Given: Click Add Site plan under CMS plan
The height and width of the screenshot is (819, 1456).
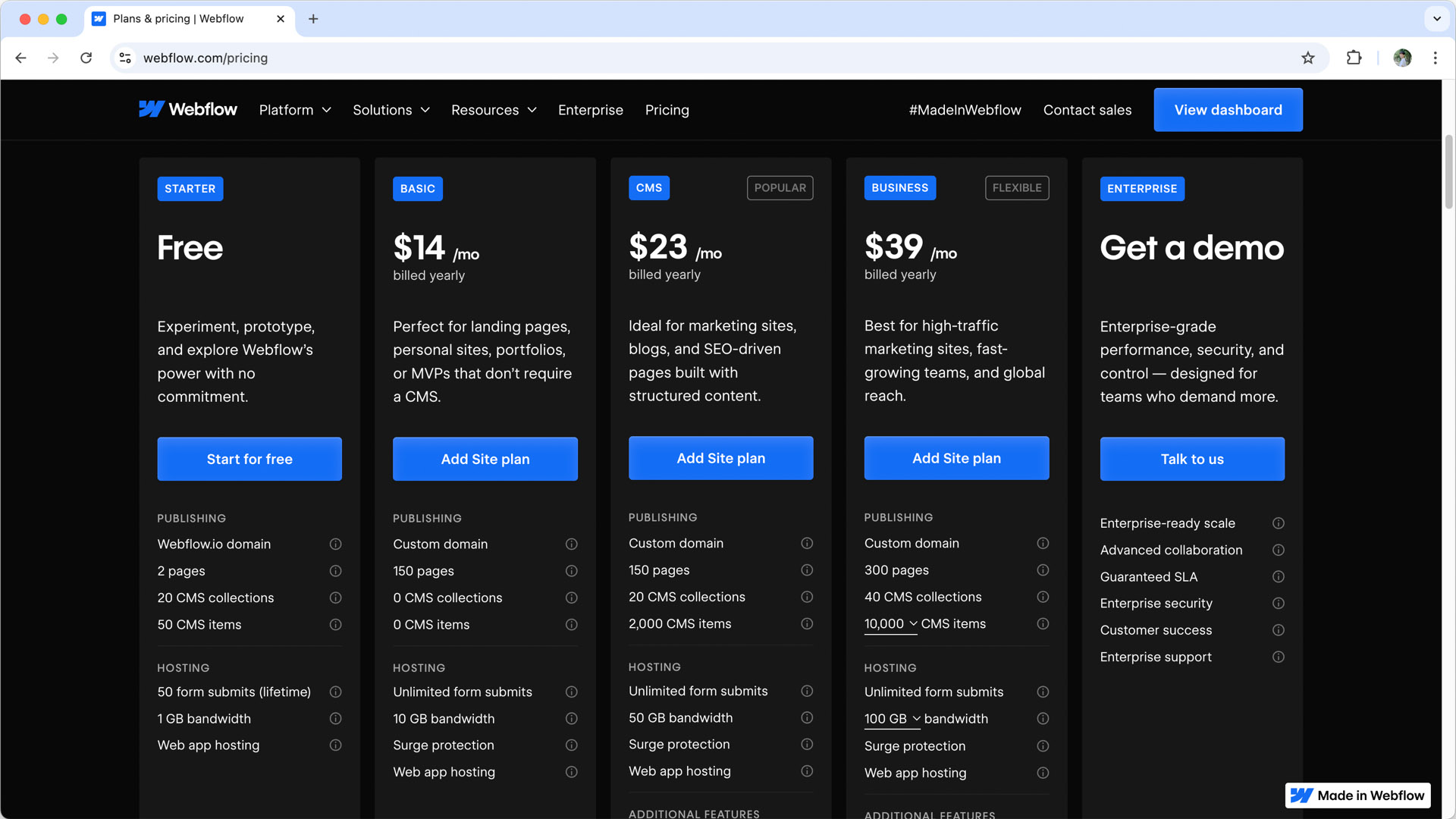Looking at the screenshot, I should point(720,458).
